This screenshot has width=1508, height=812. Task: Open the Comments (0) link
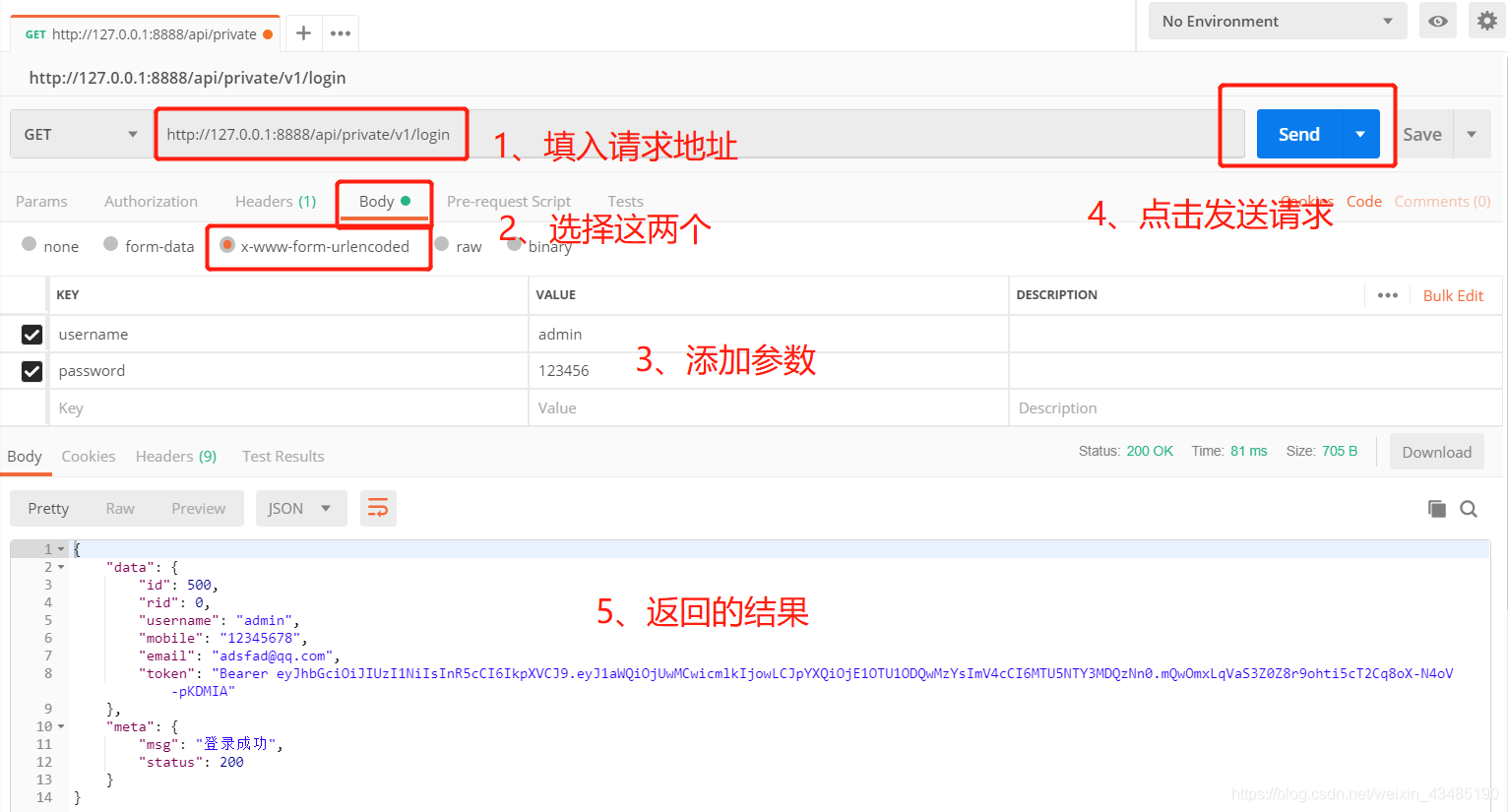coord(1442,201)
